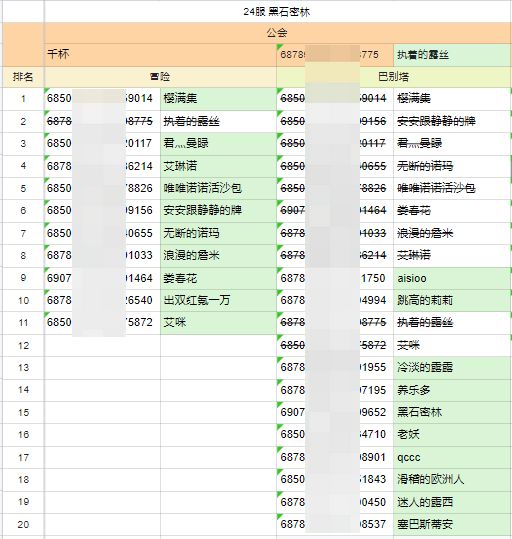Select the ID cell ending in 8537
Screen dimensions: 512x539
click(x=335, y=524)
